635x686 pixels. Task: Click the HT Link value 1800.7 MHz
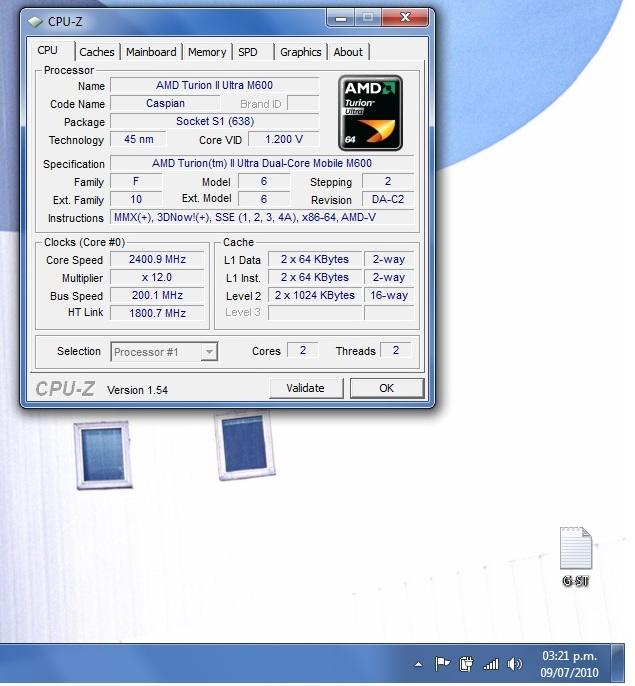click(x=157, y=313)
